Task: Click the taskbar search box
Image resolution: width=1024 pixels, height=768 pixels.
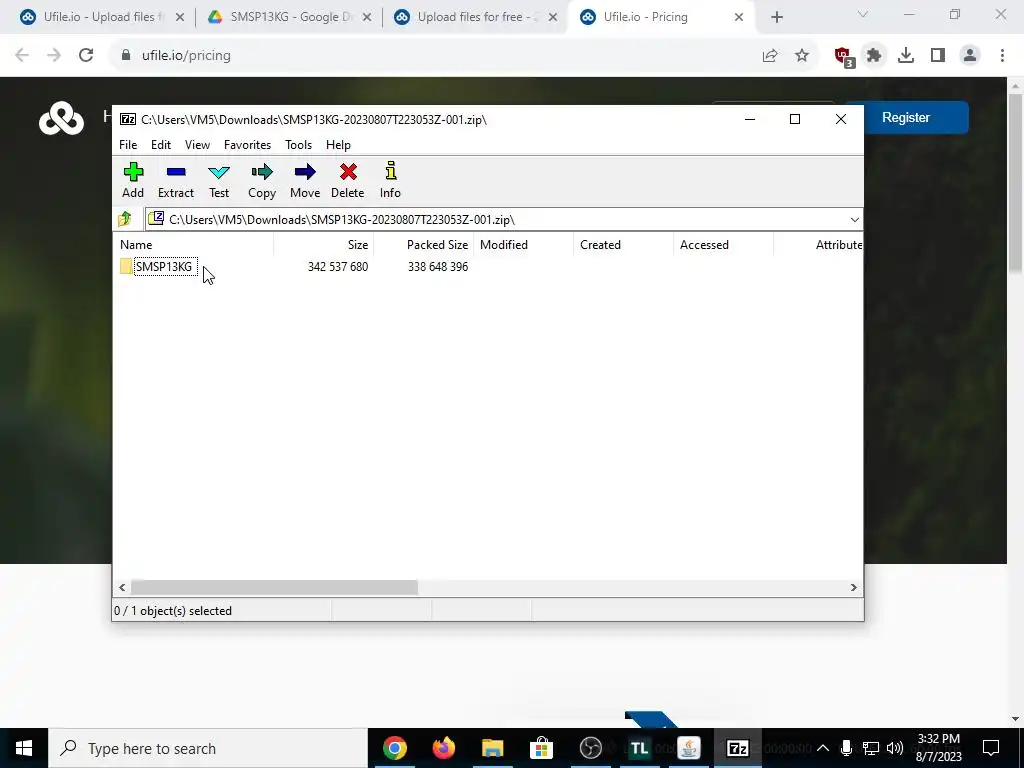Action: pyautogui.click(x=208, y=748)
